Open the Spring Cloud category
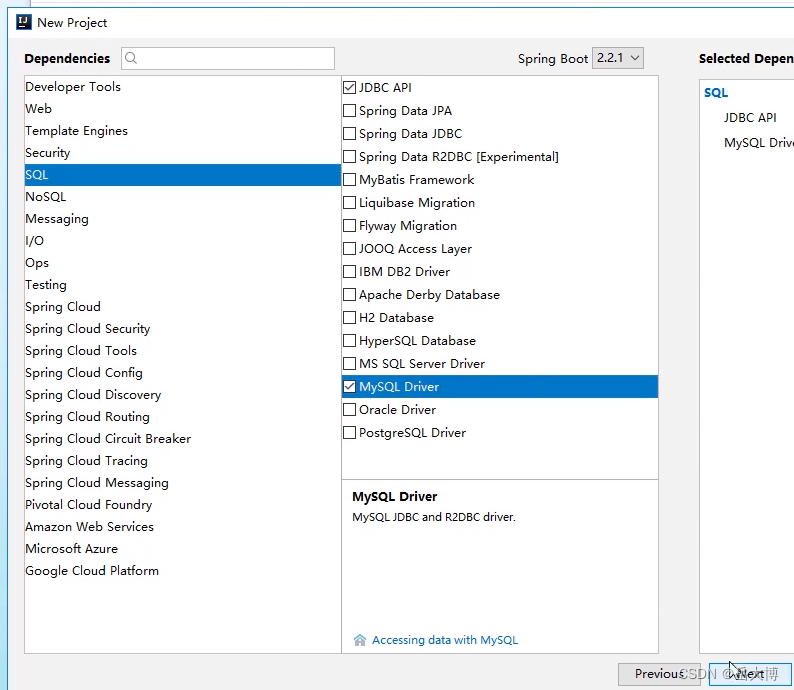Screen dimensions: 794x690 (x=182, y=307)
